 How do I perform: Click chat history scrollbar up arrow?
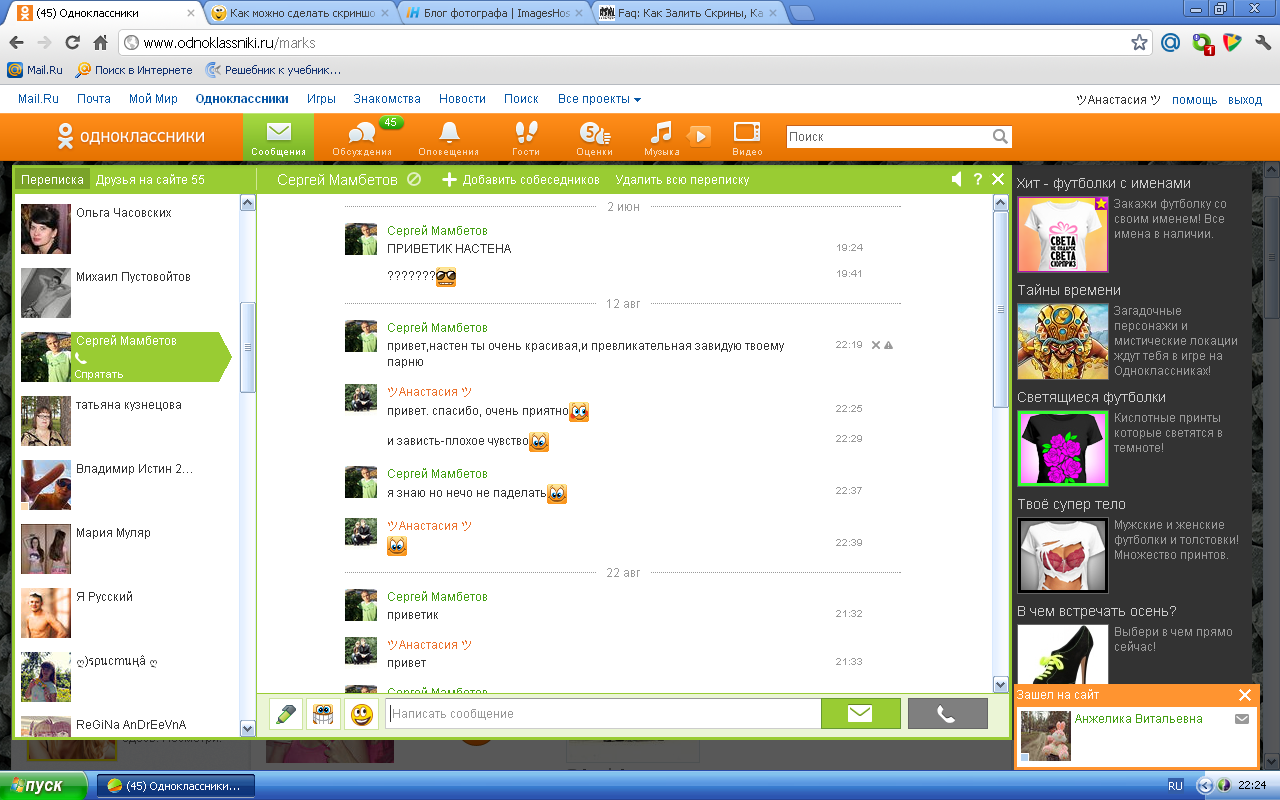click(x=1001, y=203)
